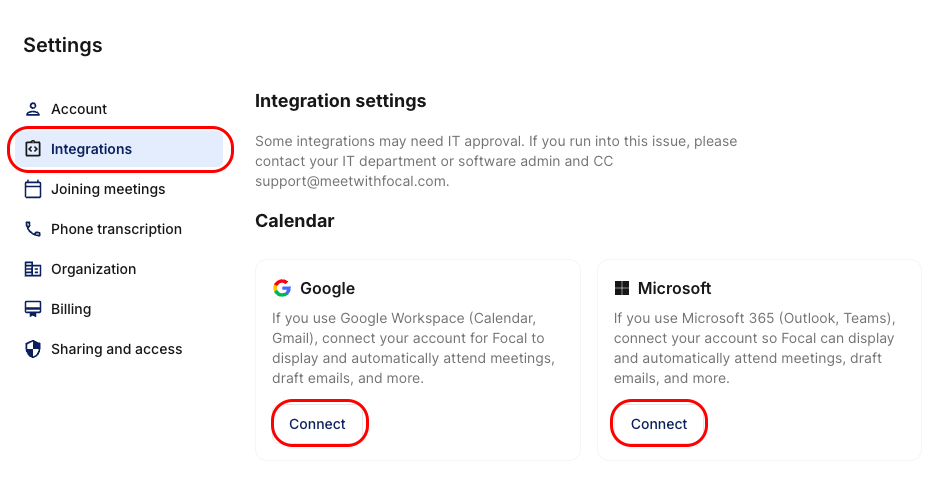Click the Joining meetings calendar icon
938x478 pixels.
click(x=33, y=189)
